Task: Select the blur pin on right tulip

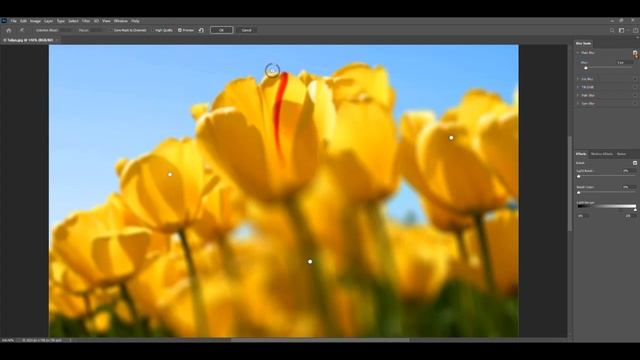Action: [x=451, y=138]
